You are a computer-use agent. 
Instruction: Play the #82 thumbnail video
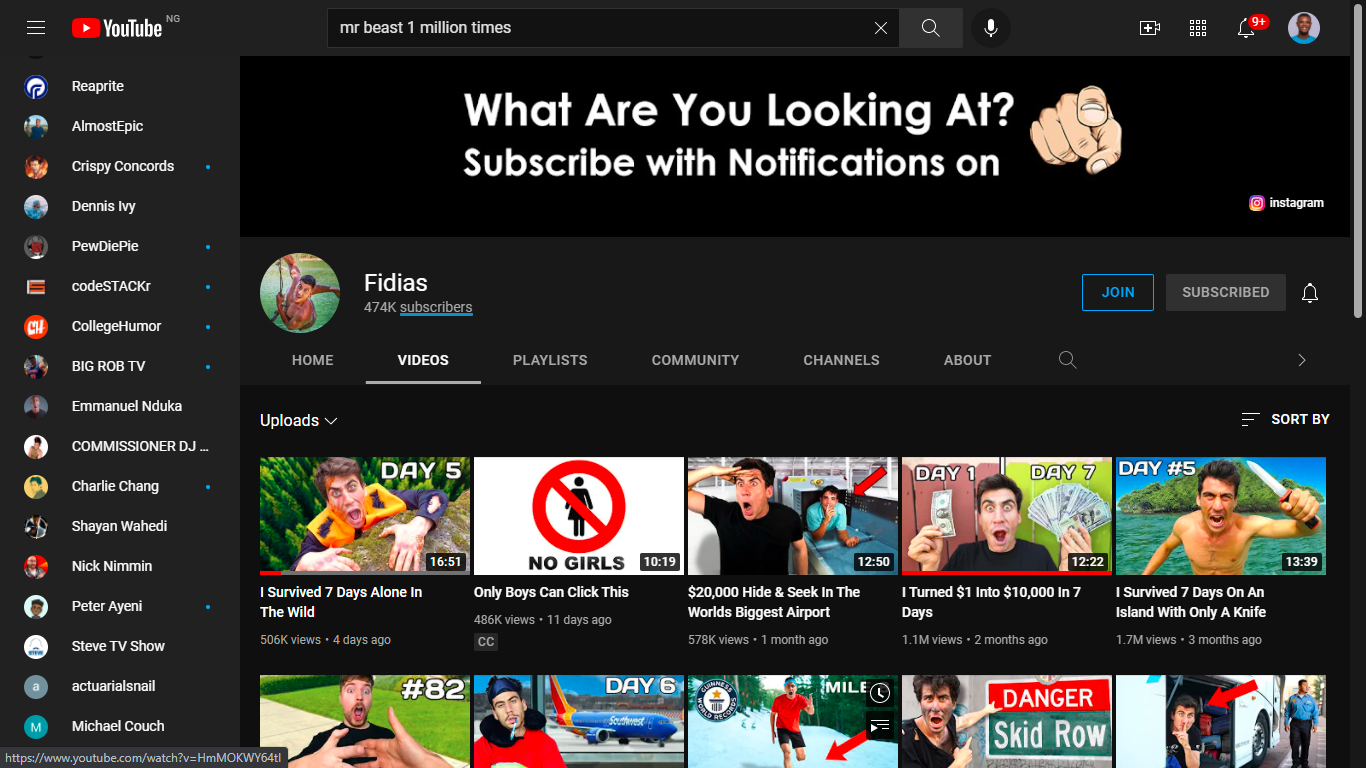pyautogui.click(x=365, y=721)
